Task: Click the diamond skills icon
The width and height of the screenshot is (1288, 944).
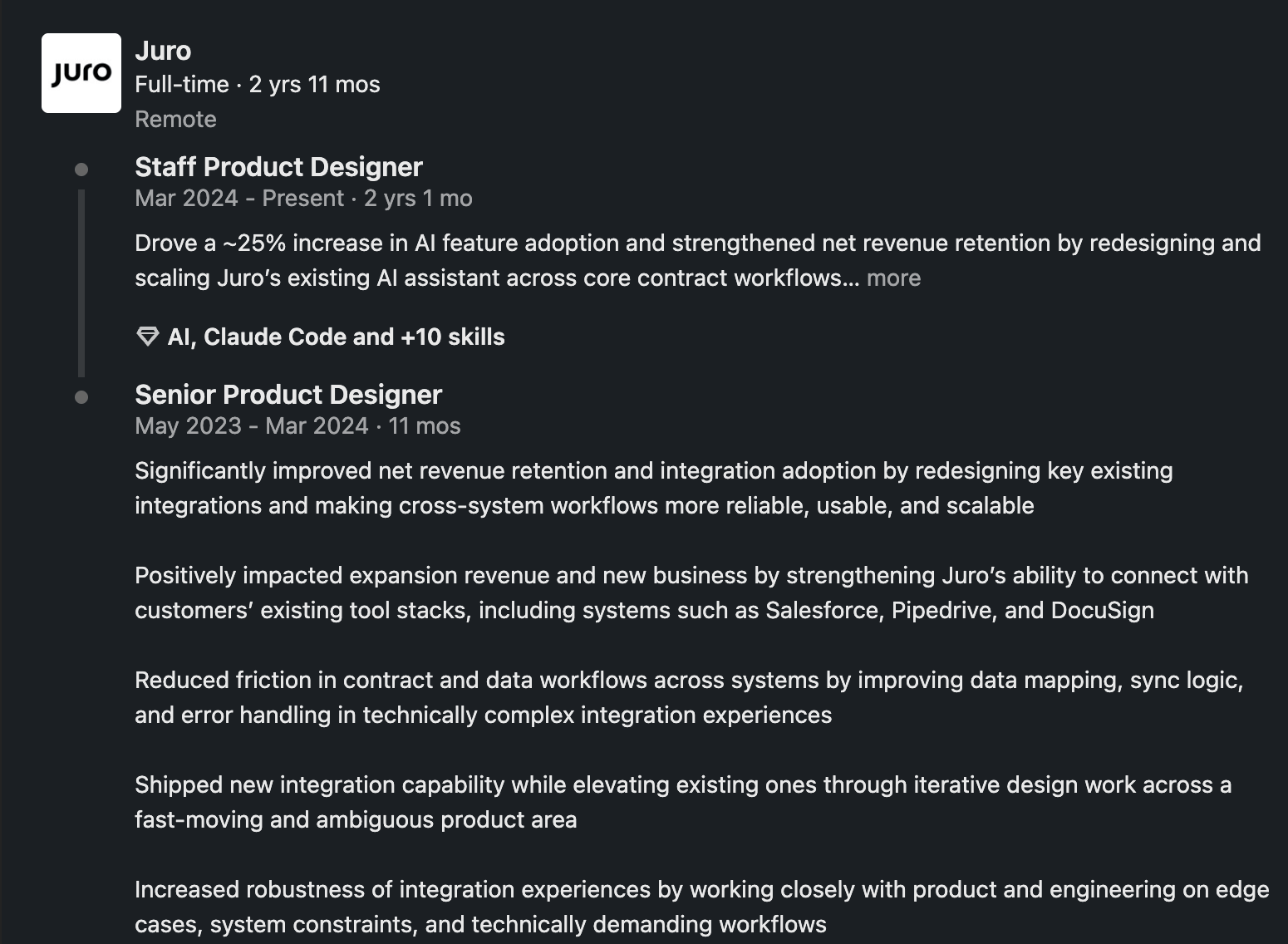Action: pyautogui.click(x=147, y=337)
